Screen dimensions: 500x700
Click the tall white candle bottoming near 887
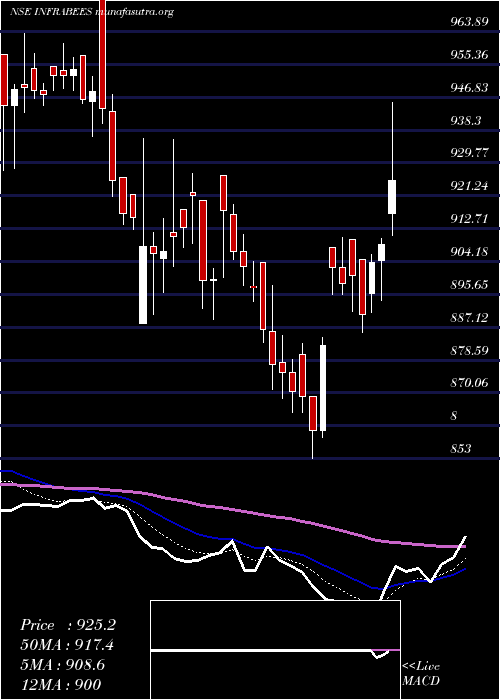(x=143, y=284)
